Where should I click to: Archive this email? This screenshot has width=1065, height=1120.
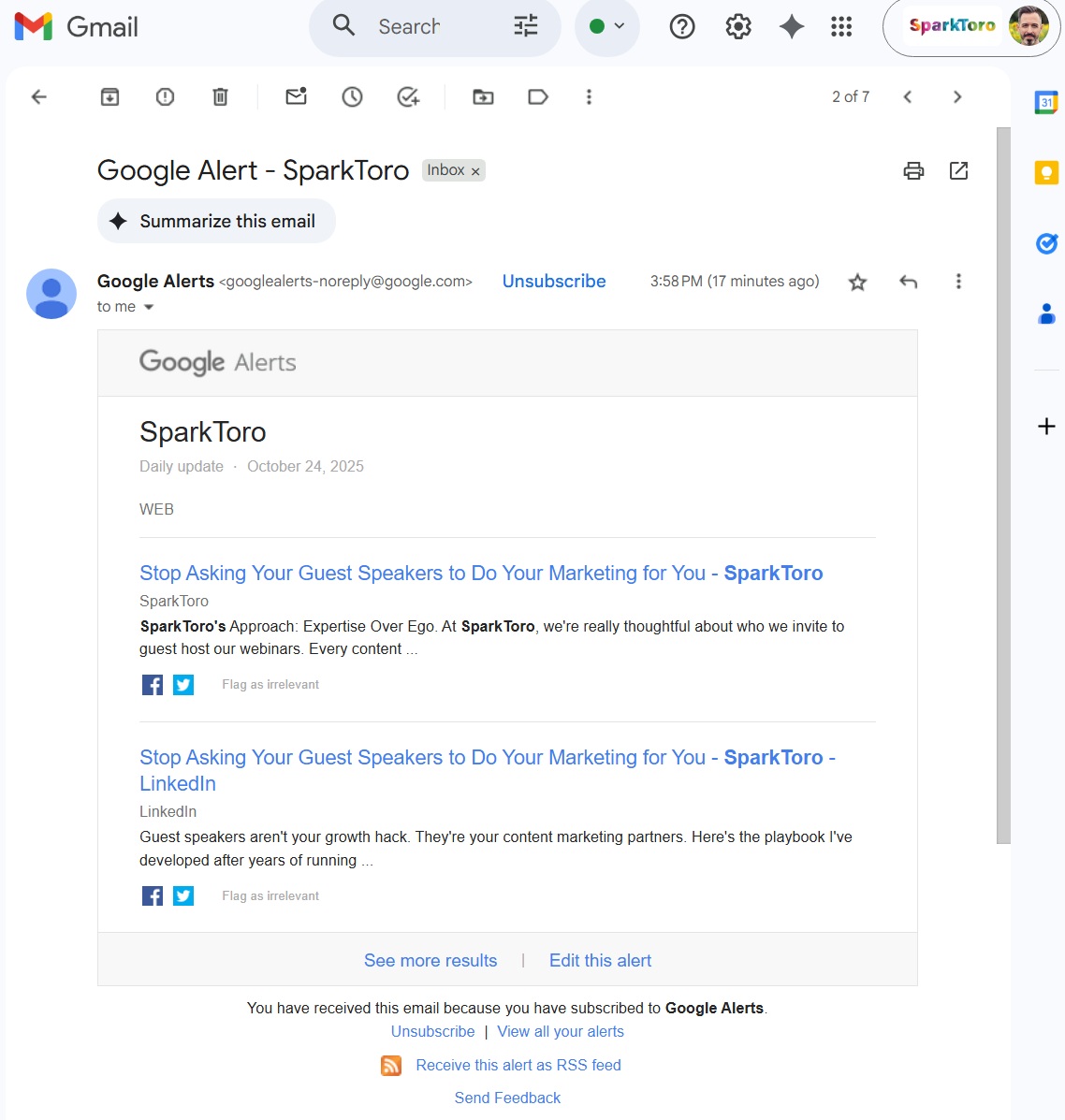(x=109, y=96)
